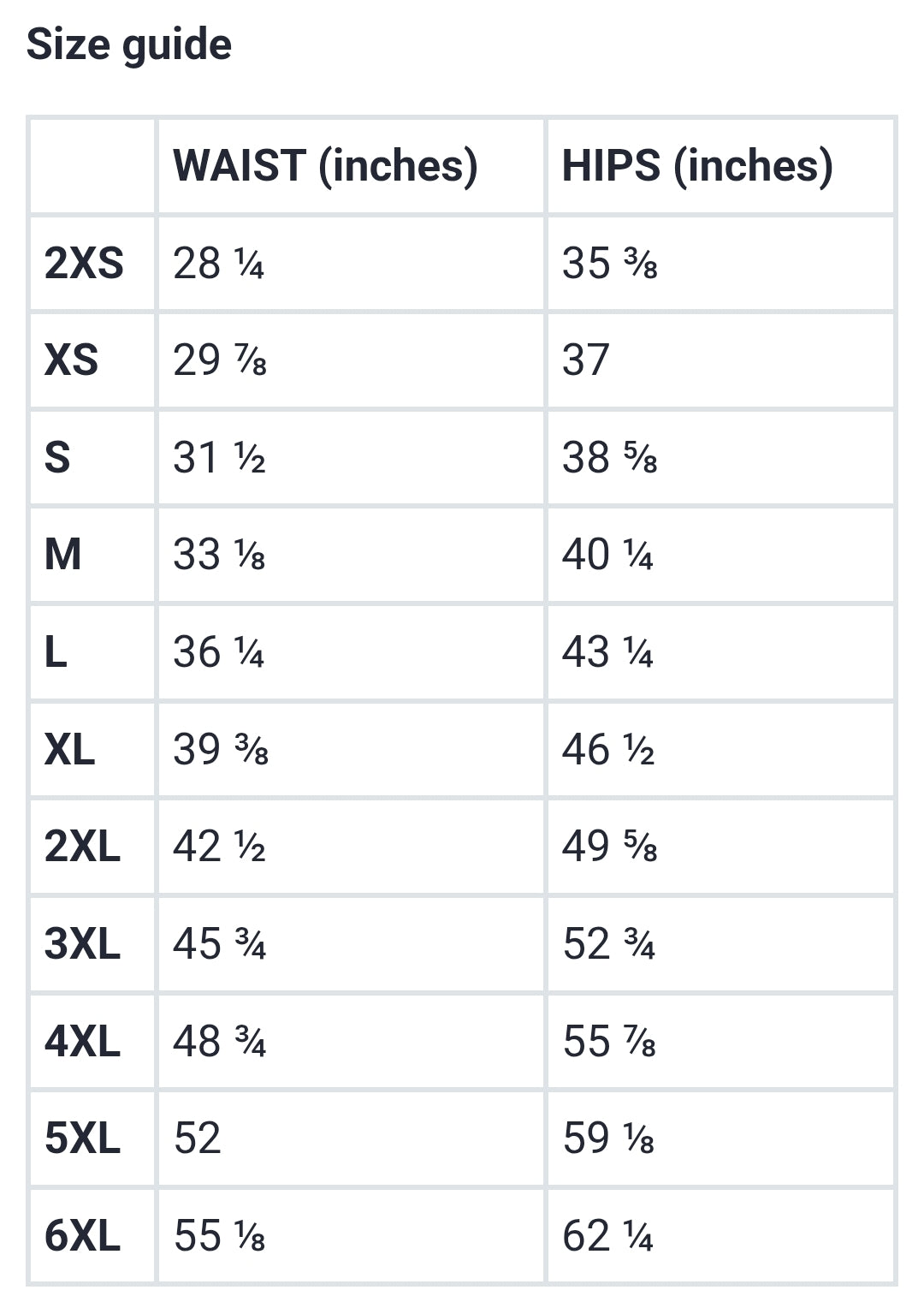Click the 2XS size row label
Viewport: 924px width, 1296px height.
84,263
